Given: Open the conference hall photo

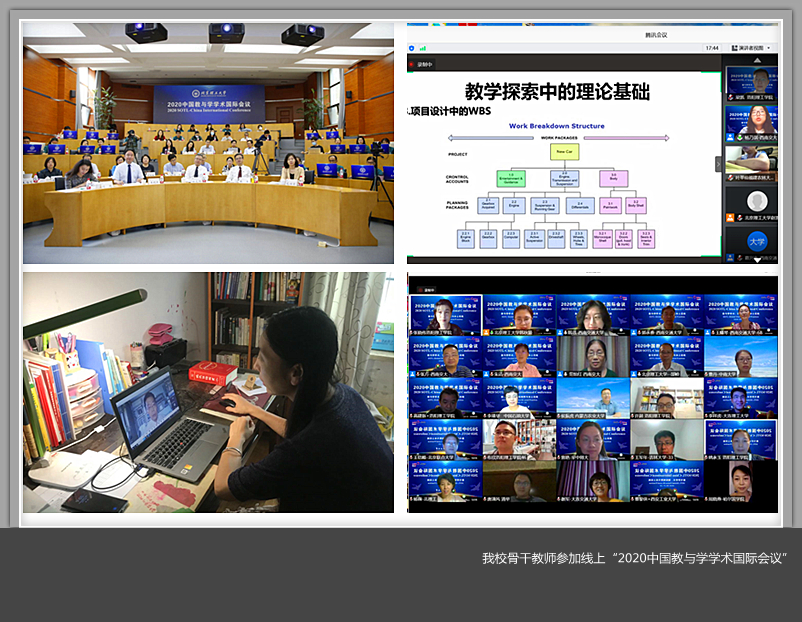Looking at the screenshot, I should (208, 142).
